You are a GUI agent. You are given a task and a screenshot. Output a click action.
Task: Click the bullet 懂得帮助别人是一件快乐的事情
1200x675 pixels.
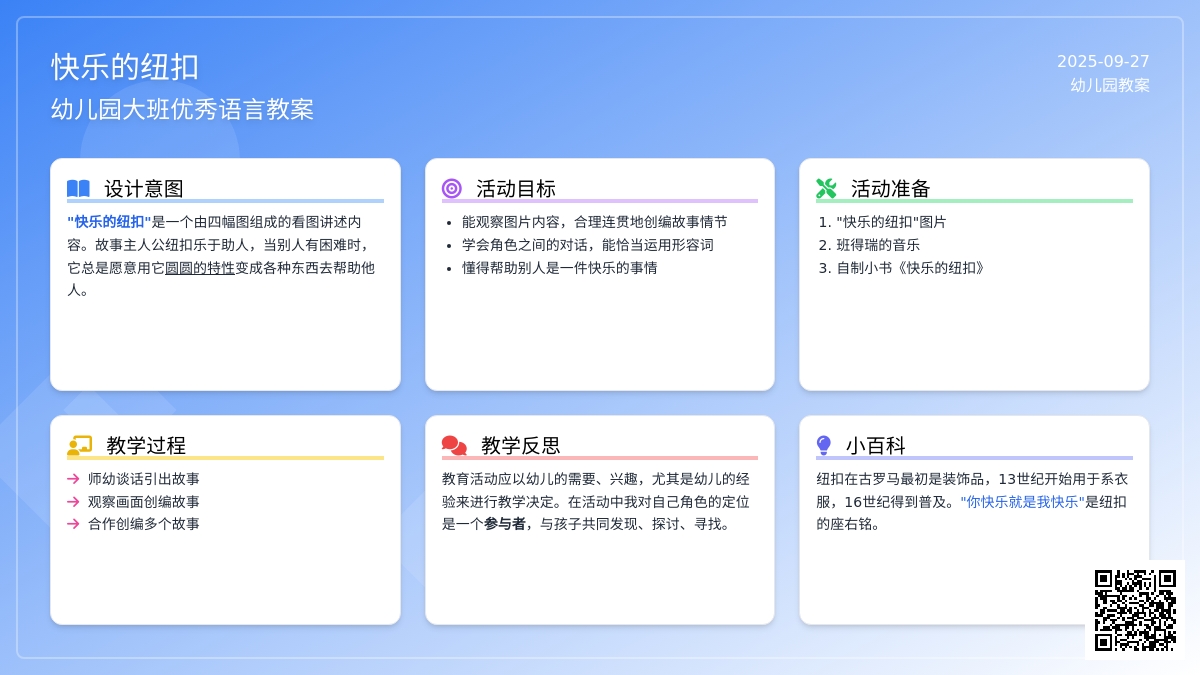tap(559, 268)
